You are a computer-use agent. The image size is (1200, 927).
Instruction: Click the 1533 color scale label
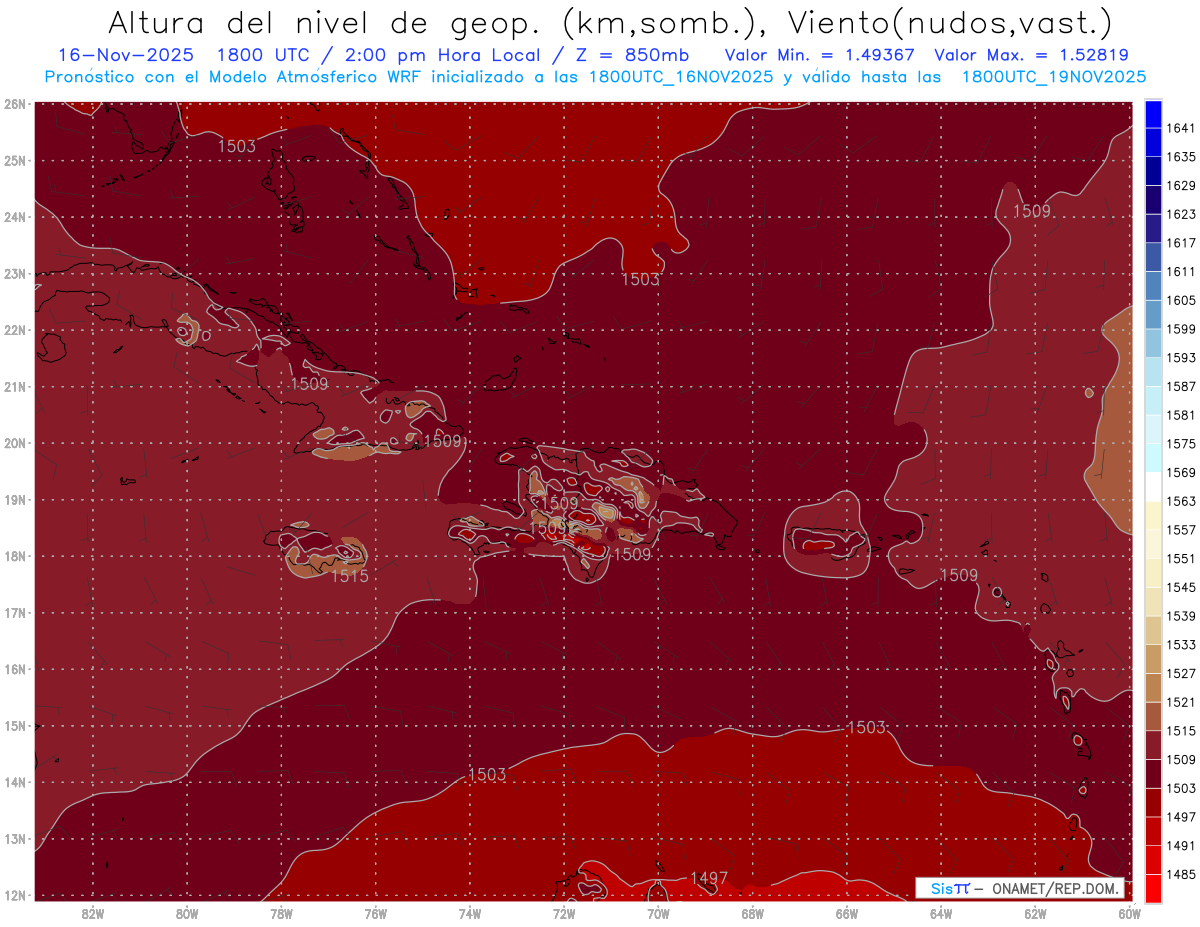(1181, 645)
